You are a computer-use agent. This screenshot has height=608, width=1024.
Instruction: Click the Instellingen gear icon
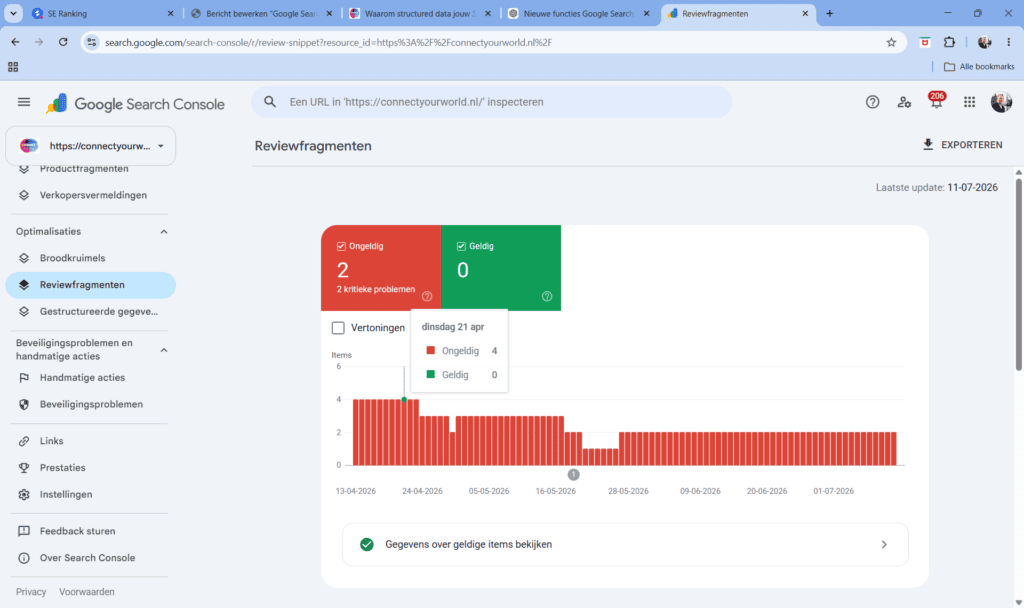click(x=24, y=494)
